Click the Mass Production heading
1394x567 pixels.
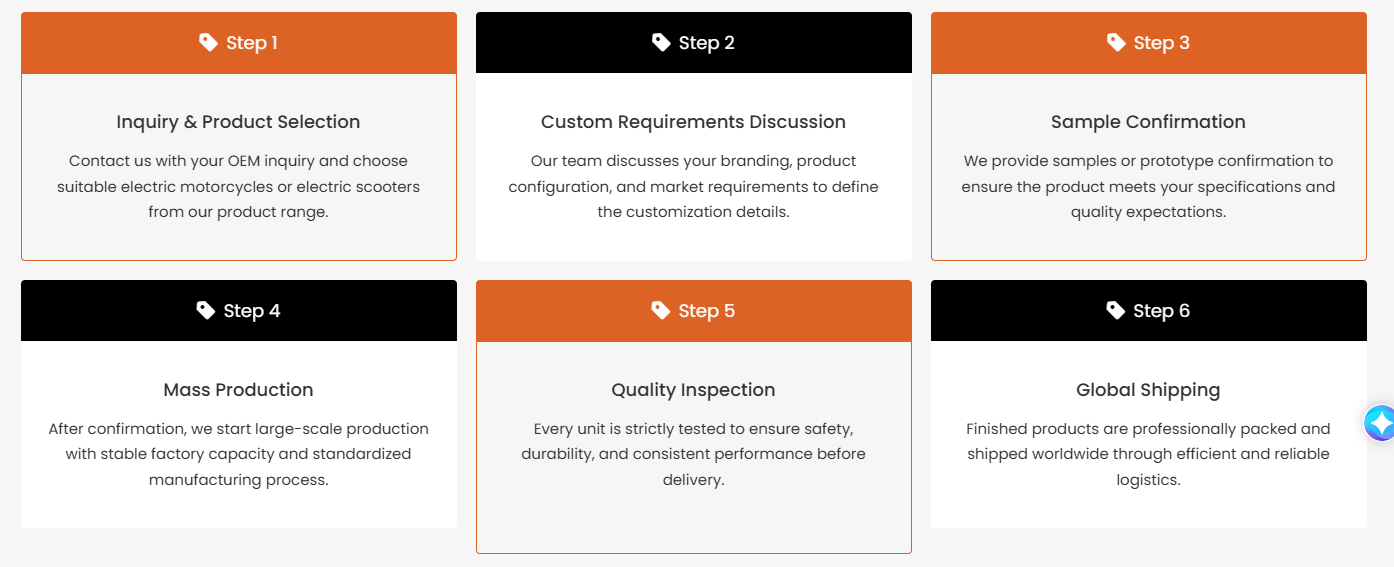pos(238,390)
